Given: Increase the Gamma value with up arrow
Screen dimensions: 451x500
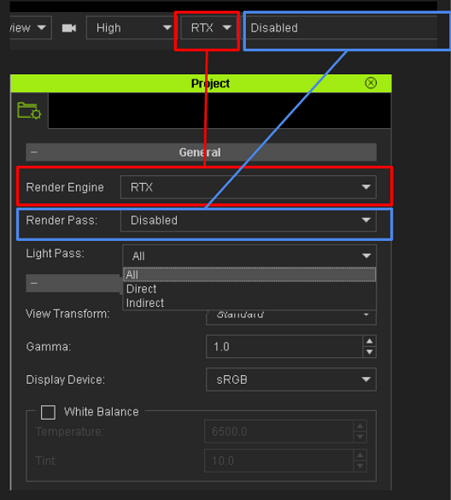Looking at the screenshot, I should pyautogui.click(x=370, y=341).
